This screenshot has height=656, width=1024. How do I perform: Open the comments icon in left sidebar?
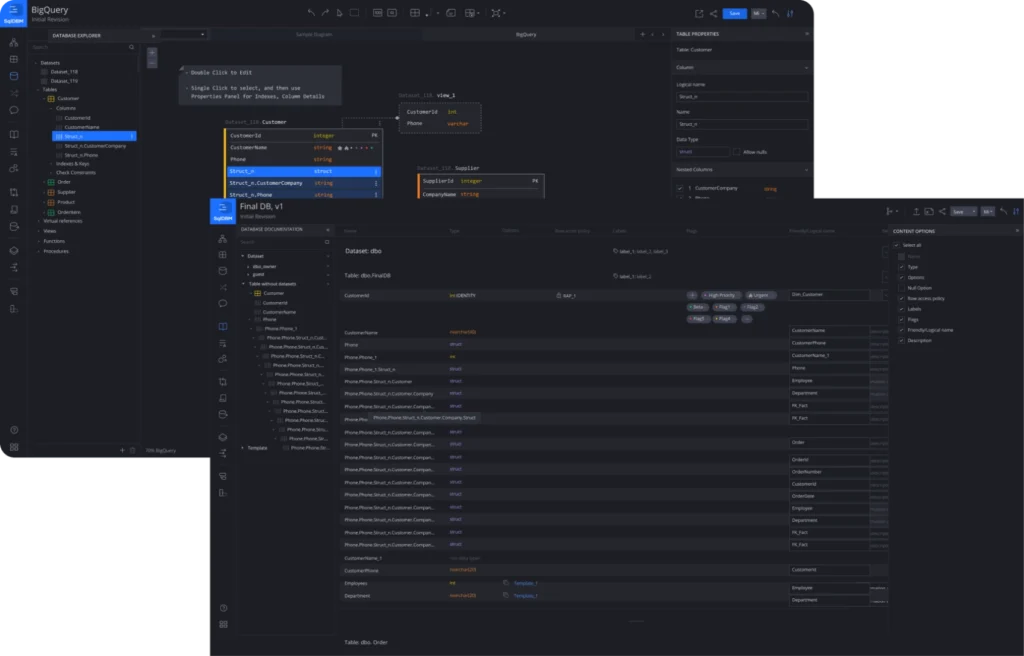pyautogui.click(x=14, y=110)
